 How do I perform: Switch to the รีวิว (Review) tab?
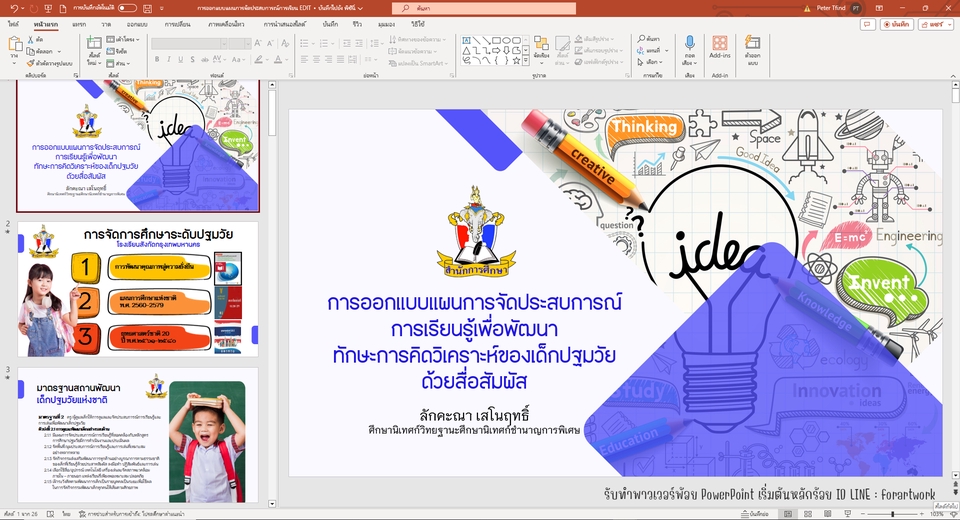[357, 24]
